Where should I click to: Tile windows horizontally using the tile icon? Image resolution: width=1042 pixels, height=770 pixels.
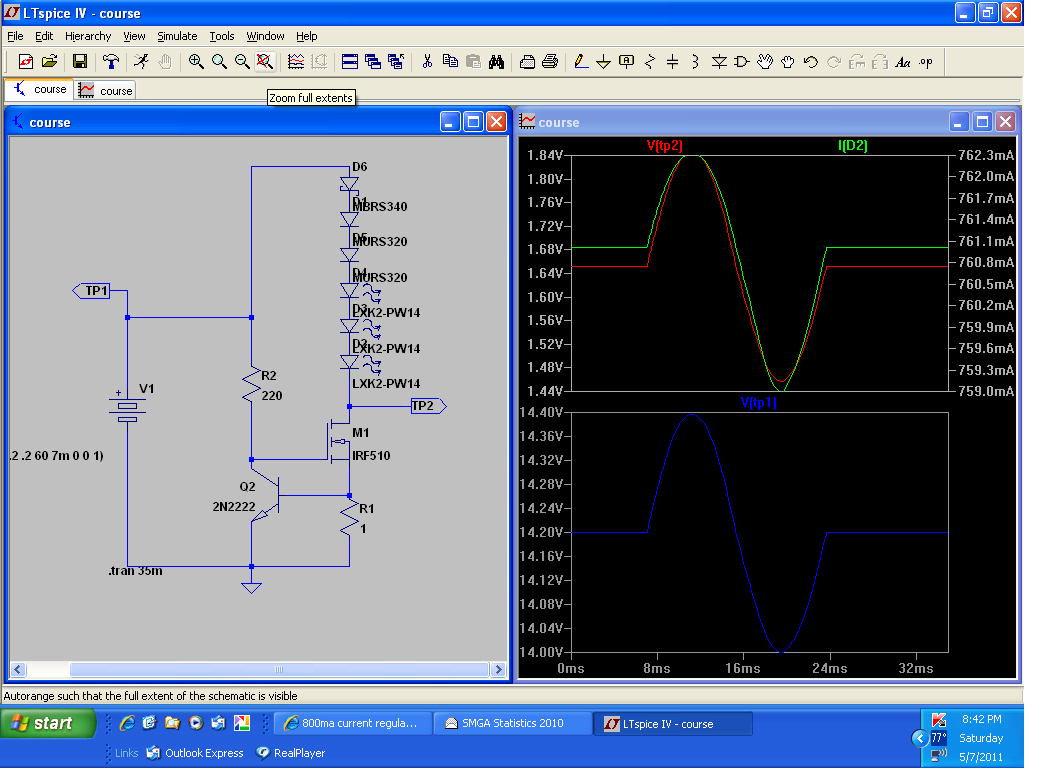(x=350, y=62)
